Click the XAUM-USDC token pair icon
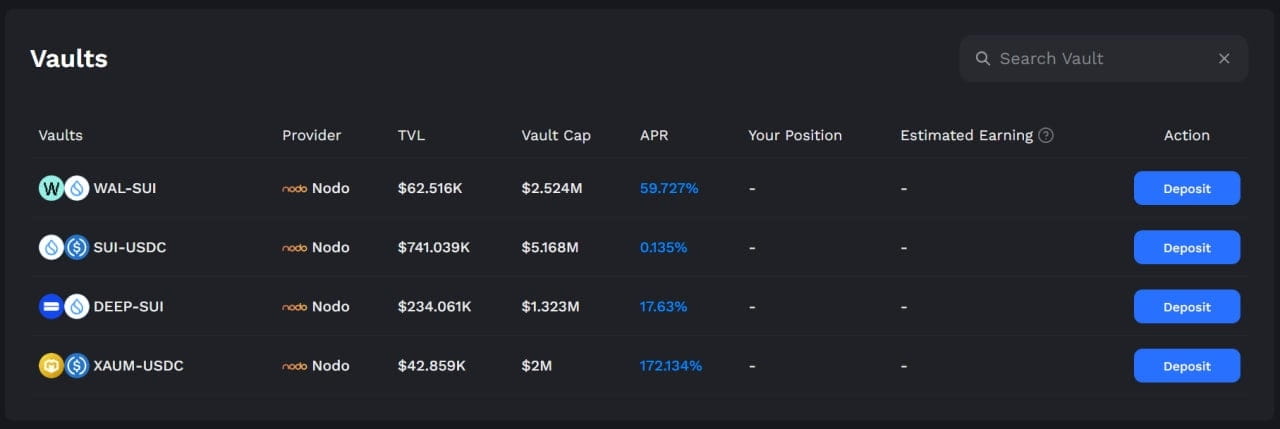 pyautogui.click(x=64, y=366)
